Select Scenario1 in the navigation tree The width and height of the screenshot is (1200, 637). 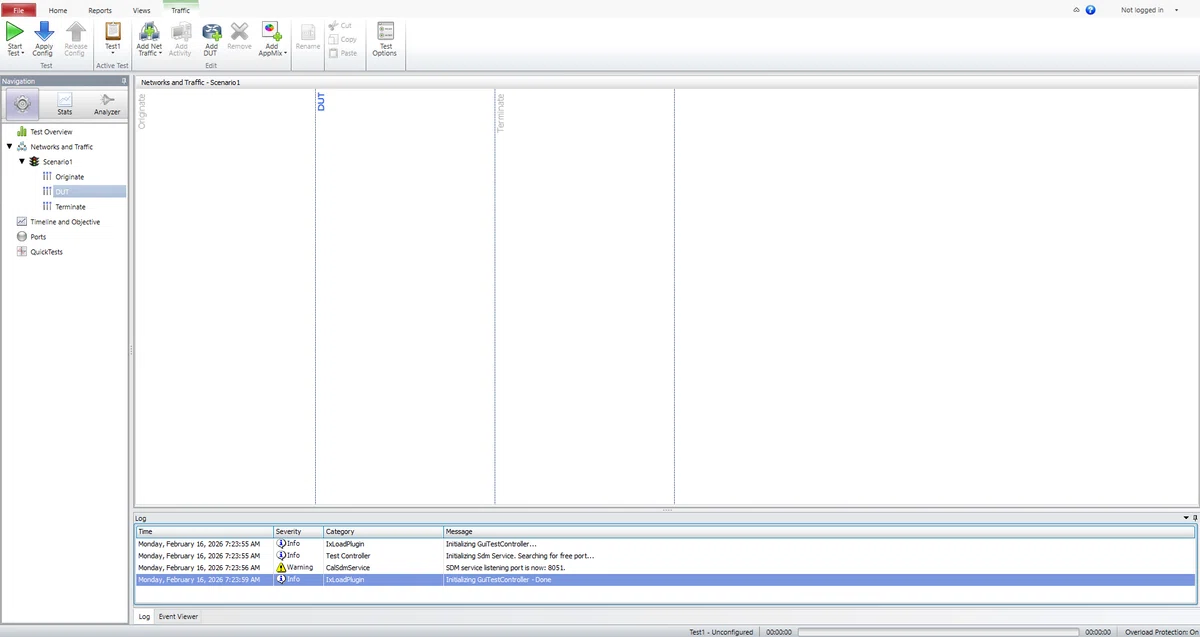58,161
